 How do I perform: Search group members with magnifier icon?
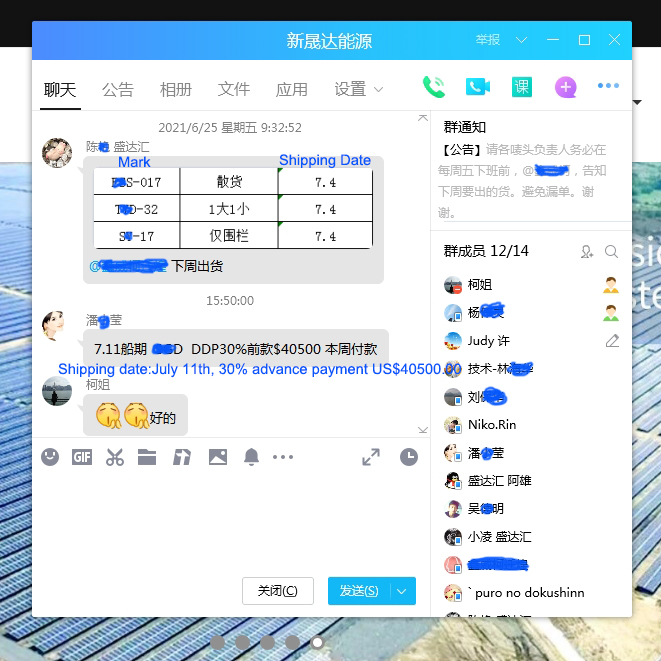pos(611,252)
